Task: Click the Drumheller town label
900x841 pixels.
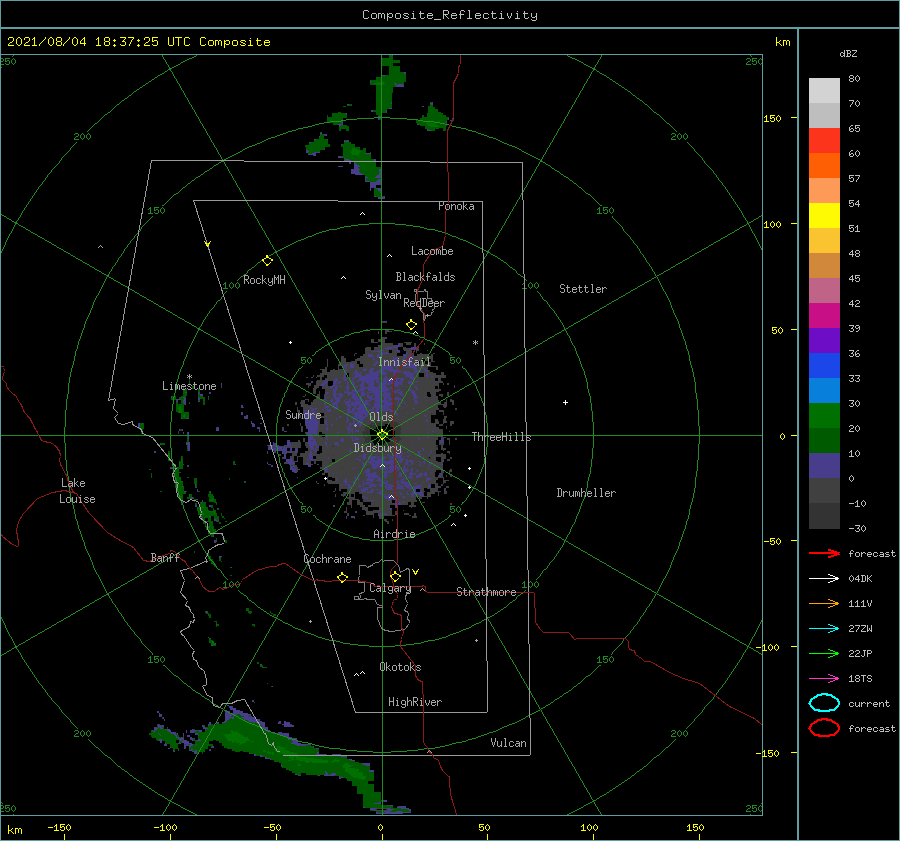Action: click(x=586, y=493)
